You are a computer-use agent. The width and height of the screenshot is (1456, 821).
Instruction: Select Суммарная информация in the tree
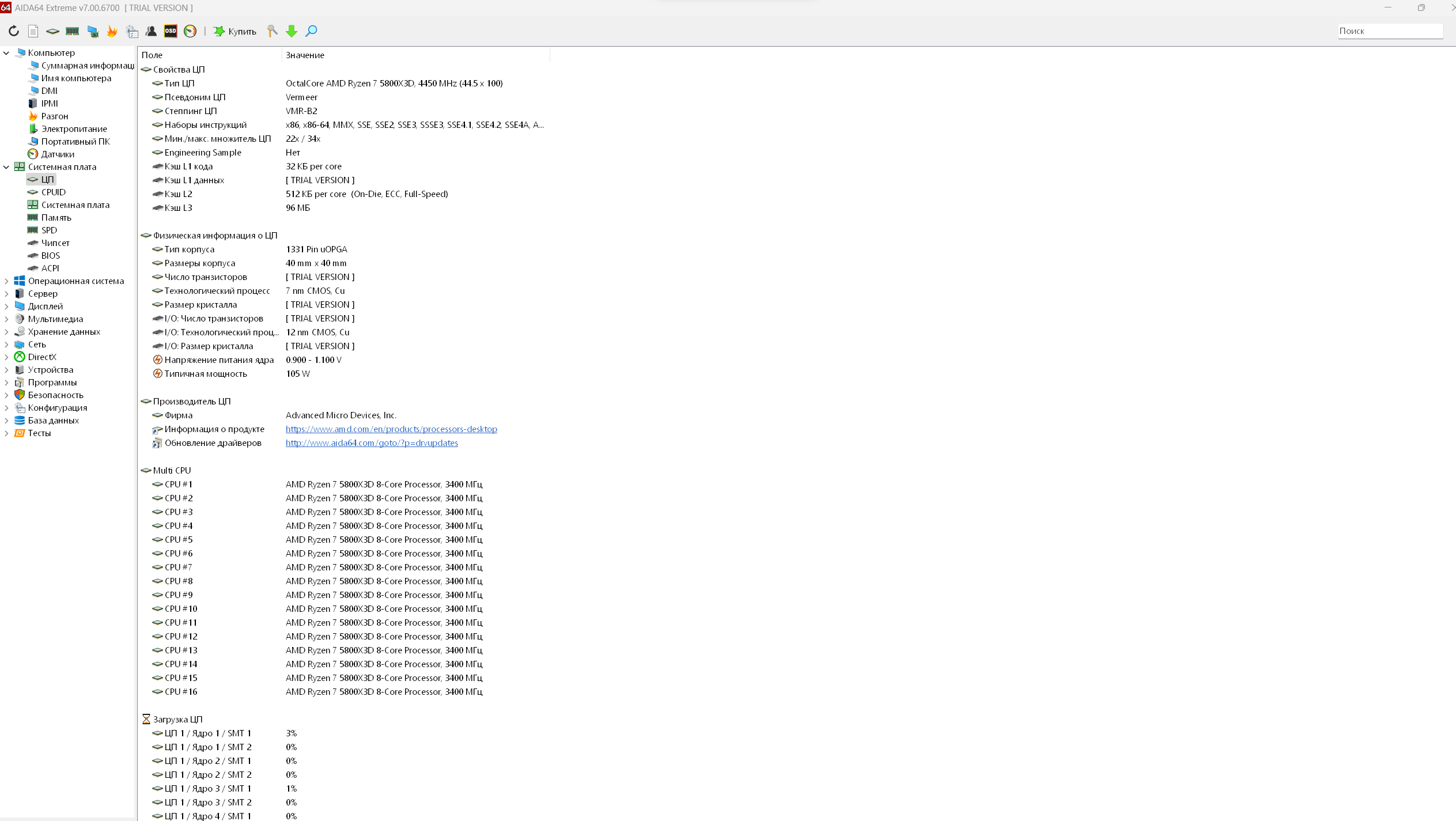[87, 65]
